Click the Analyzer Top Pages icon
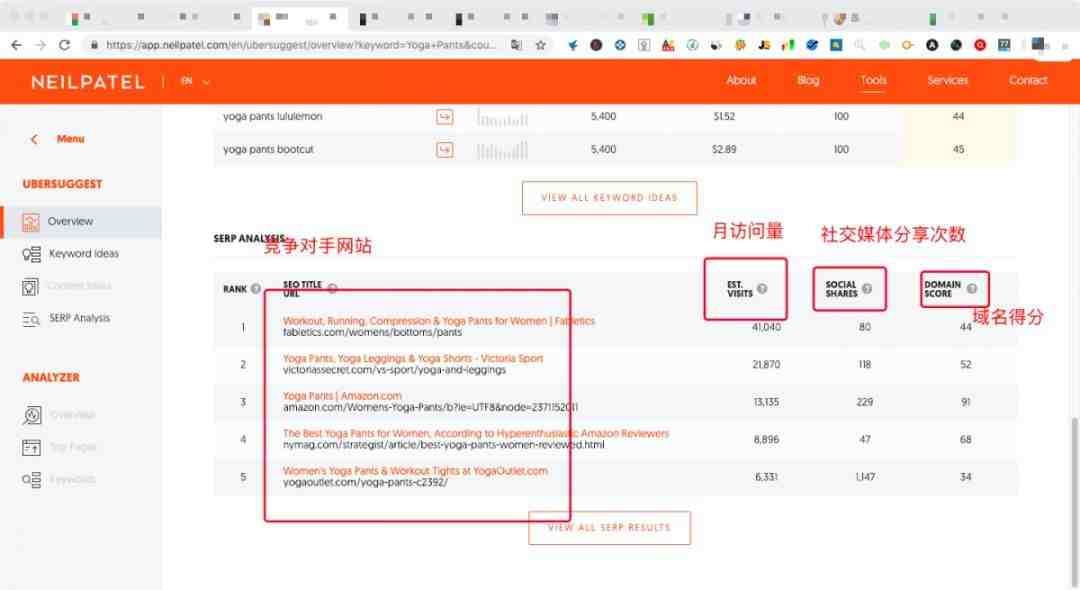1080x590 pixels. pyautogui.click(x=31, y=447)
